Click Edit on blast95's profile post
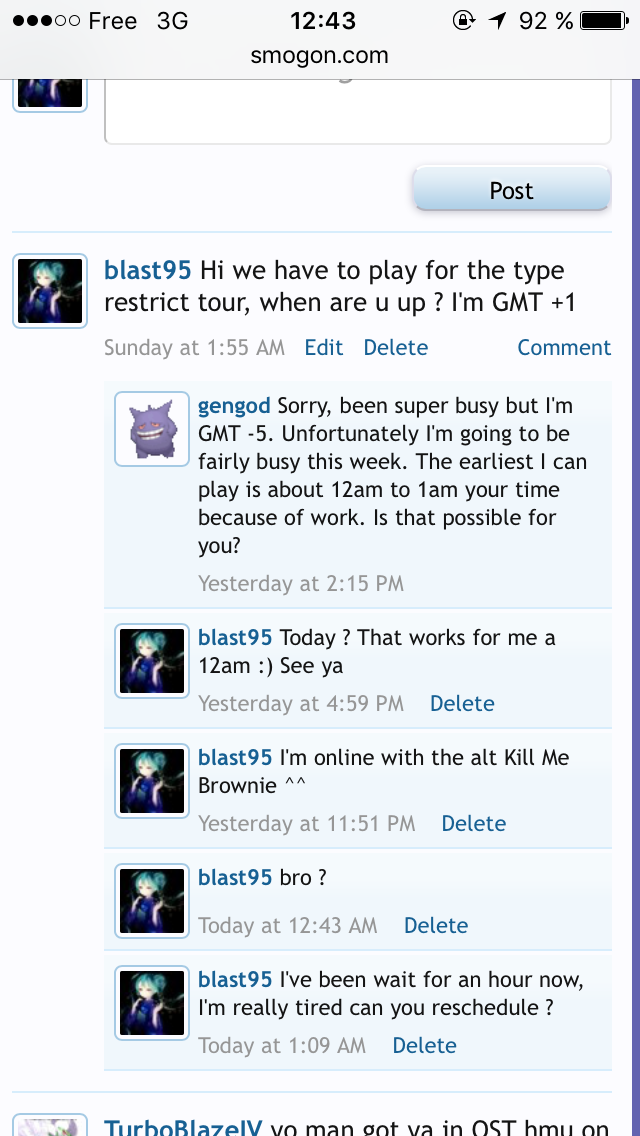Viewport: 640px width, 1136px height. point(324,347)
